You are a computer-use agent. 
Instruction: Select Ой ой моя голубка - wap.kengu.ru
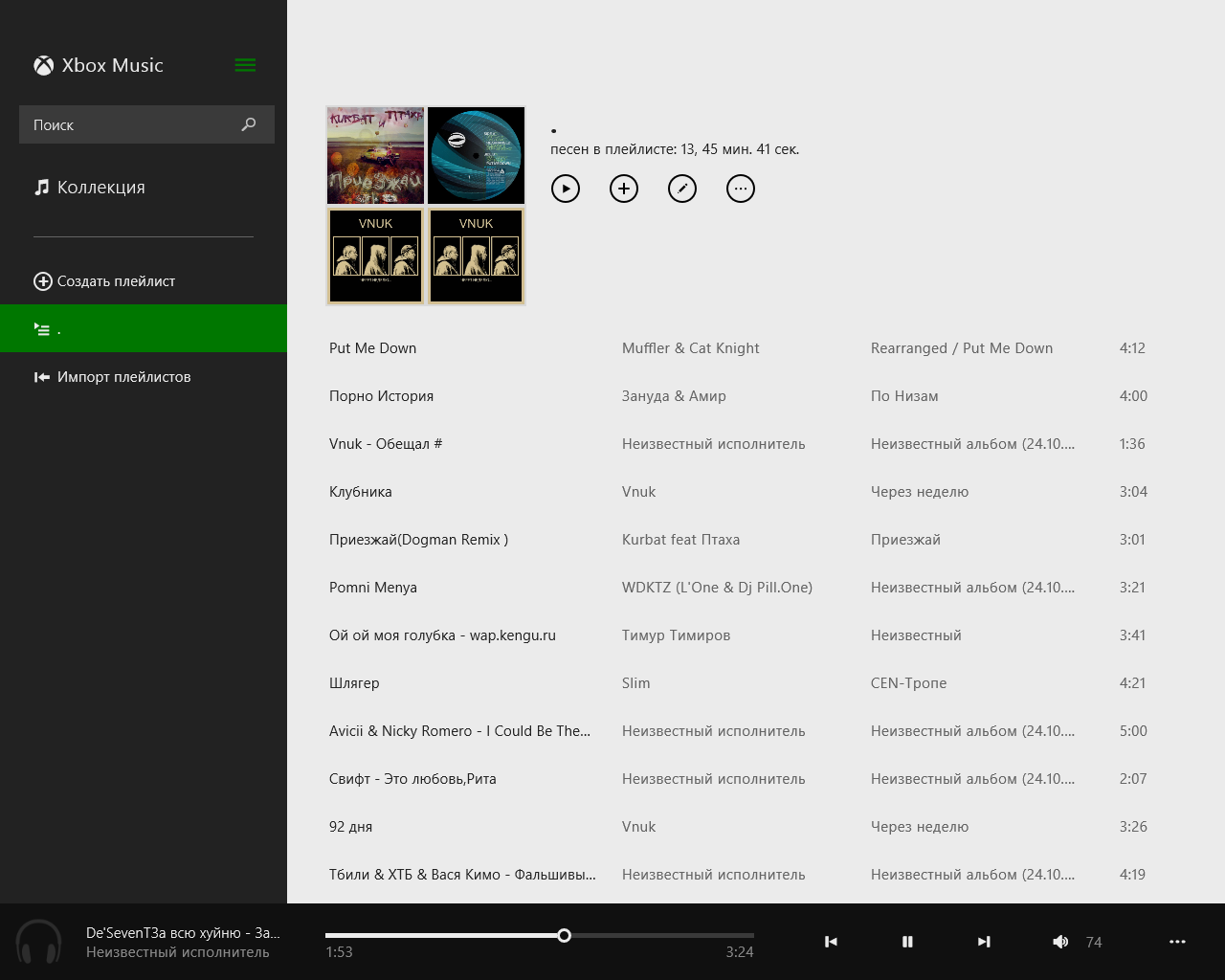(x=442, y=635)
